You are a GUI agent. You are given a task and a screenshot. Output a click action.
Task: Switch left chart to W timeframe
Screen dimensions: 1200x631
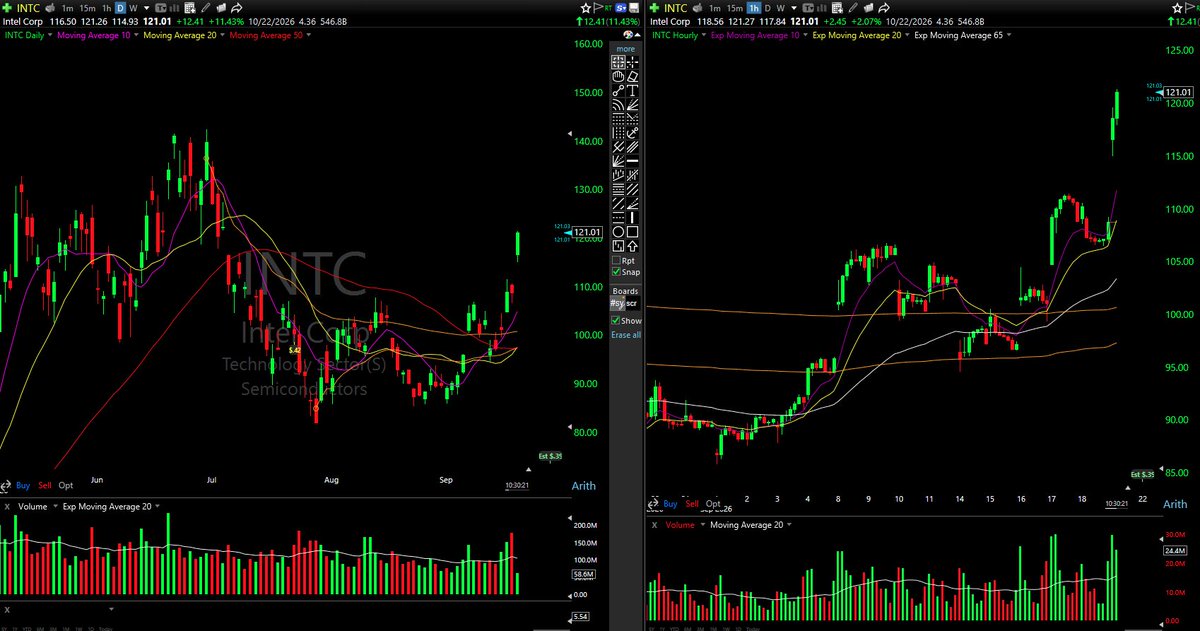[133, 8]
